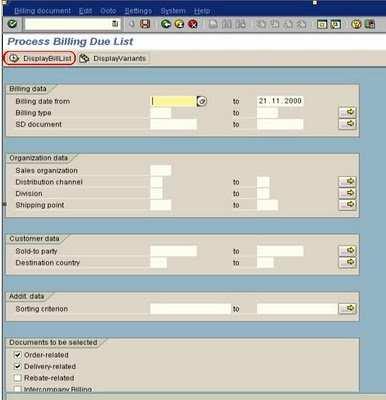Click the DisplayBillList button
Screen dimensions: 386x400
tap(40, 58)
